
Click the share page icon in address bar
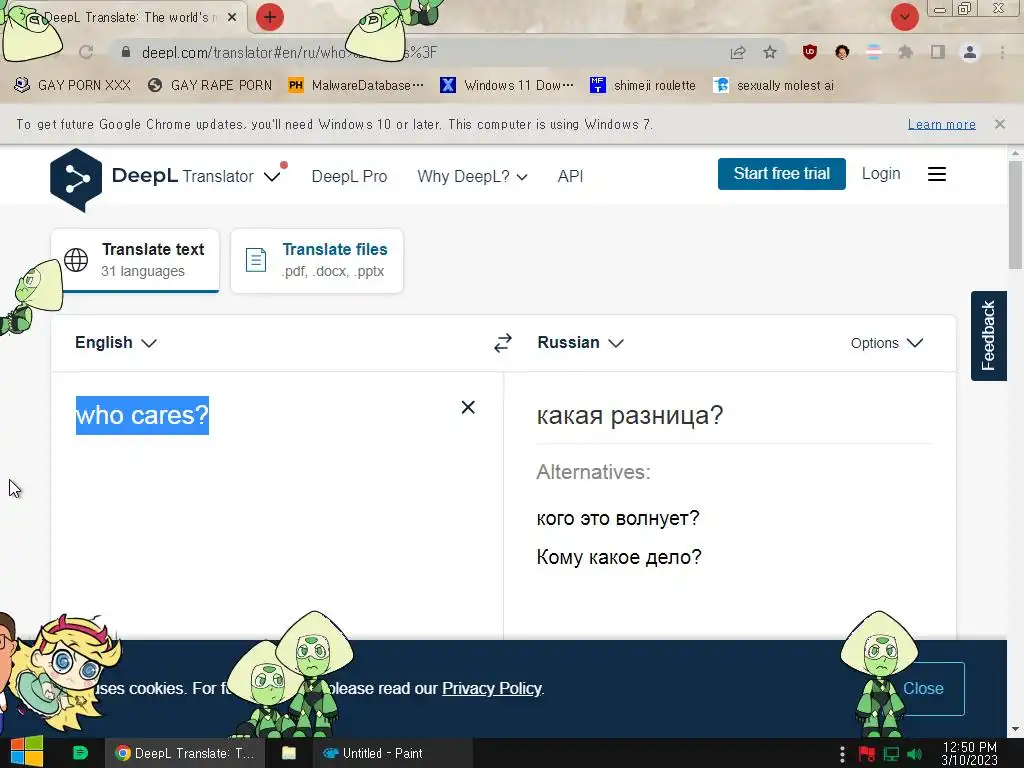(x=737, y=52)
